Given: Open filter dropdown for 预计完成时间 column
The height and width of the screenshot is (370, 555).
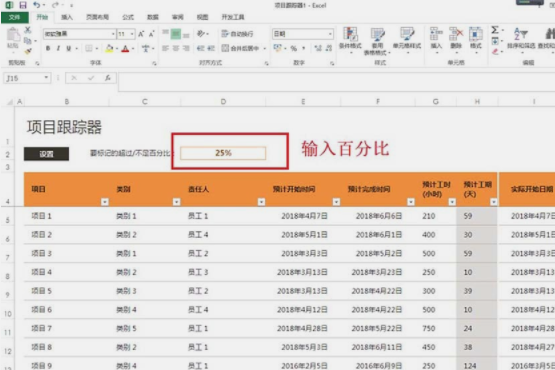Looking at the screenshot, I should click(411, 202).
